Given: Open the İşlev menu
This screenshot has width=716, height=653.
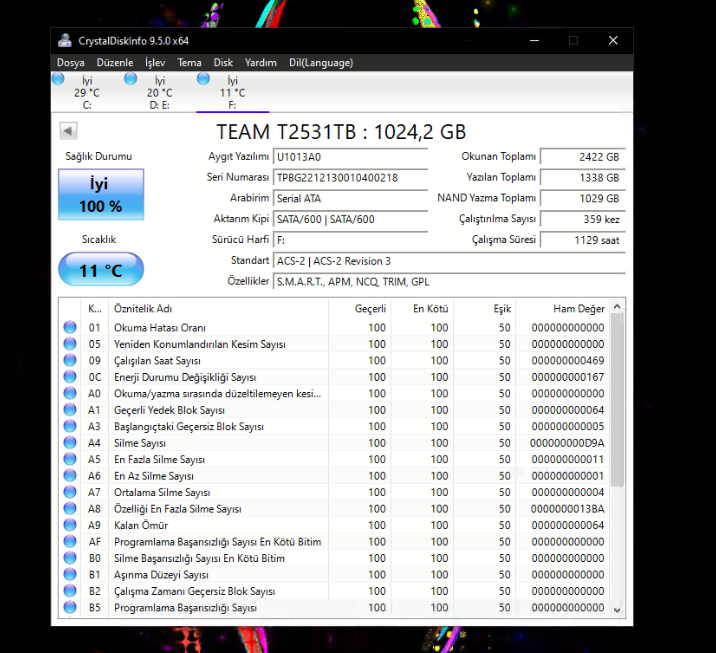Looking at the screenshot, I should [155, 63].
